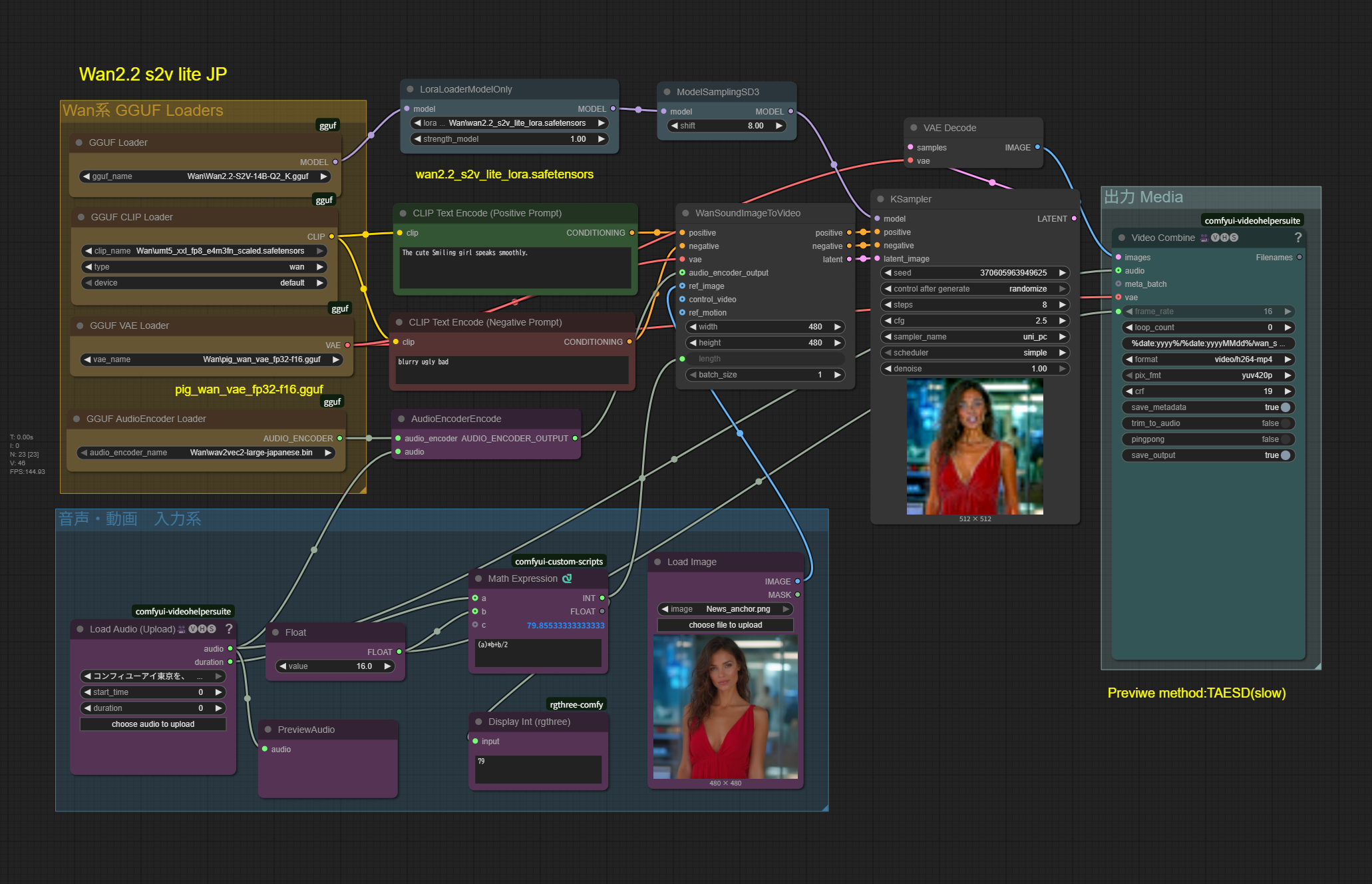The height and width of the screenshot is (884, 1372).
Task: Click the cfg 2.5 value slider
Action: click(x=974, y=321)
